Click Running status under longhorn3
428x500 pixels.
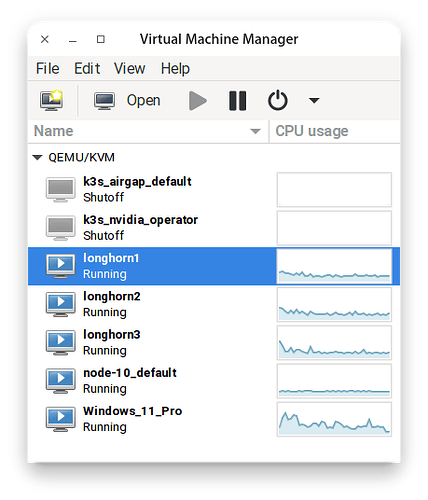pos(105,351)
